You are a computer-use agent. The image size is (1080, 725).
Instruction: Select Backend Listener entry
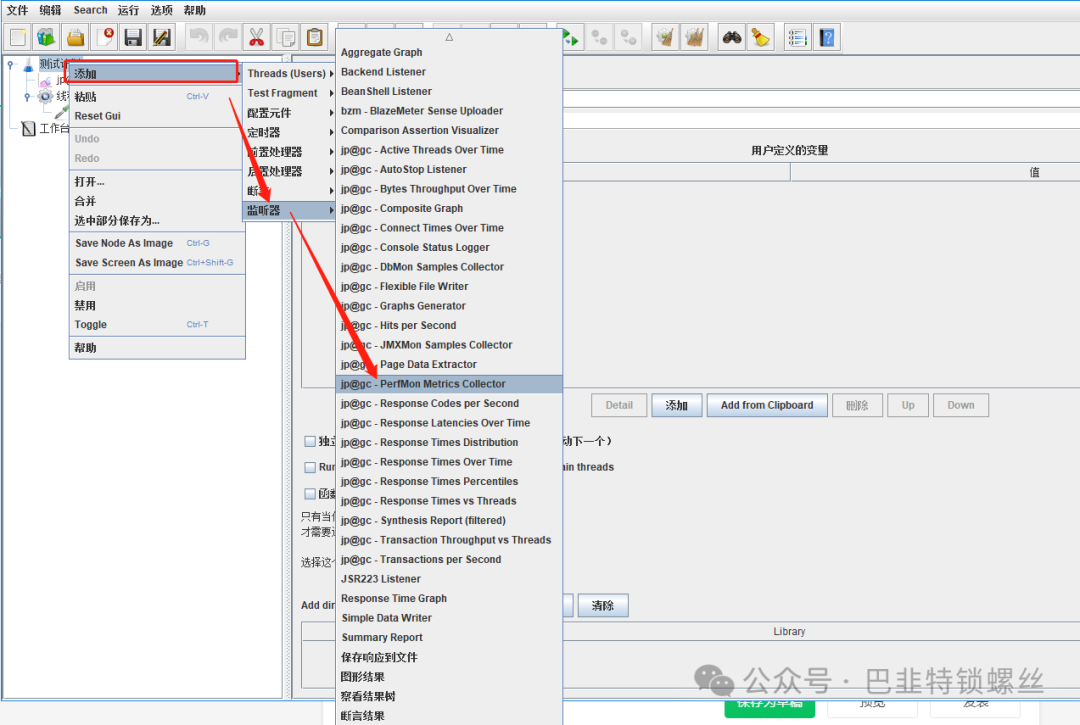(449, 72)
